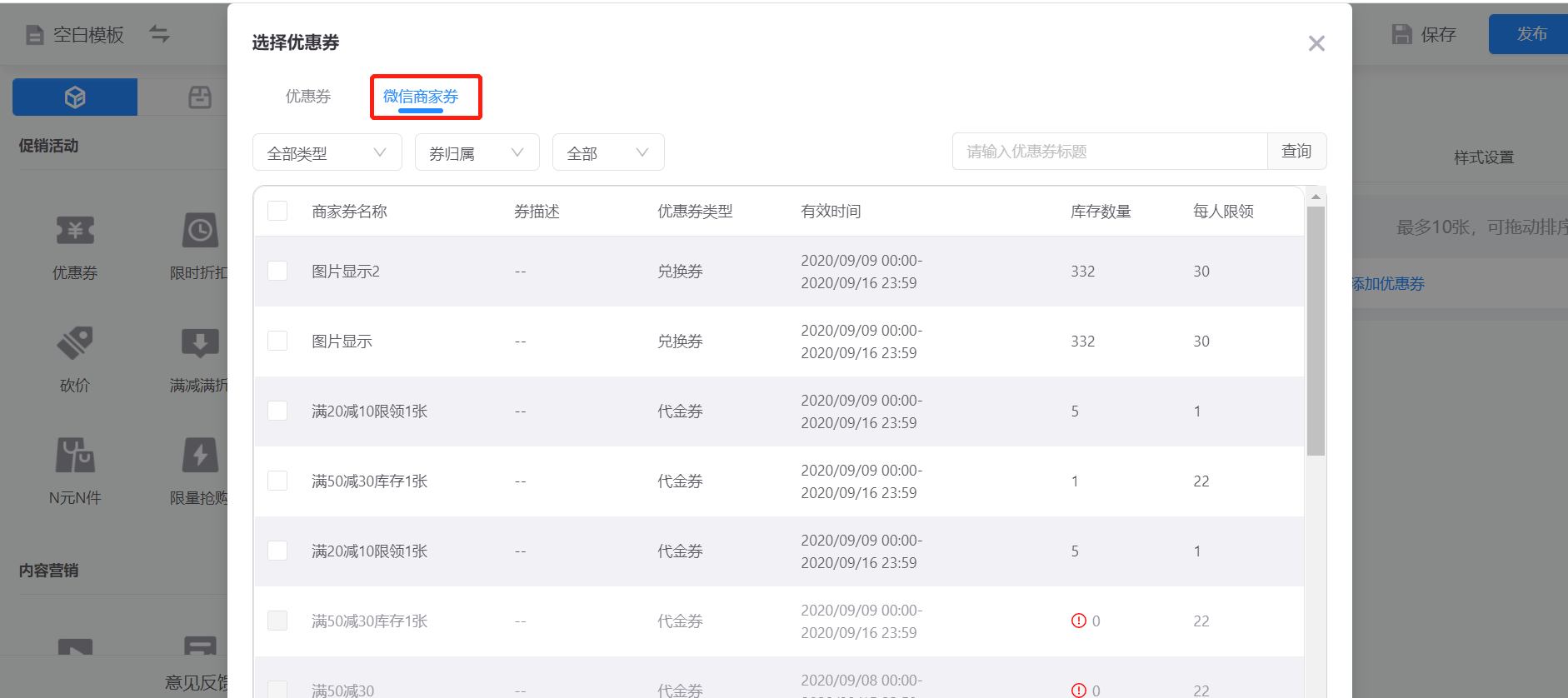Image resolution: width=1568 pixels, height=698 pixels.
Task: Switch to the 微信商家券 tab
Action: pos(421,97)
